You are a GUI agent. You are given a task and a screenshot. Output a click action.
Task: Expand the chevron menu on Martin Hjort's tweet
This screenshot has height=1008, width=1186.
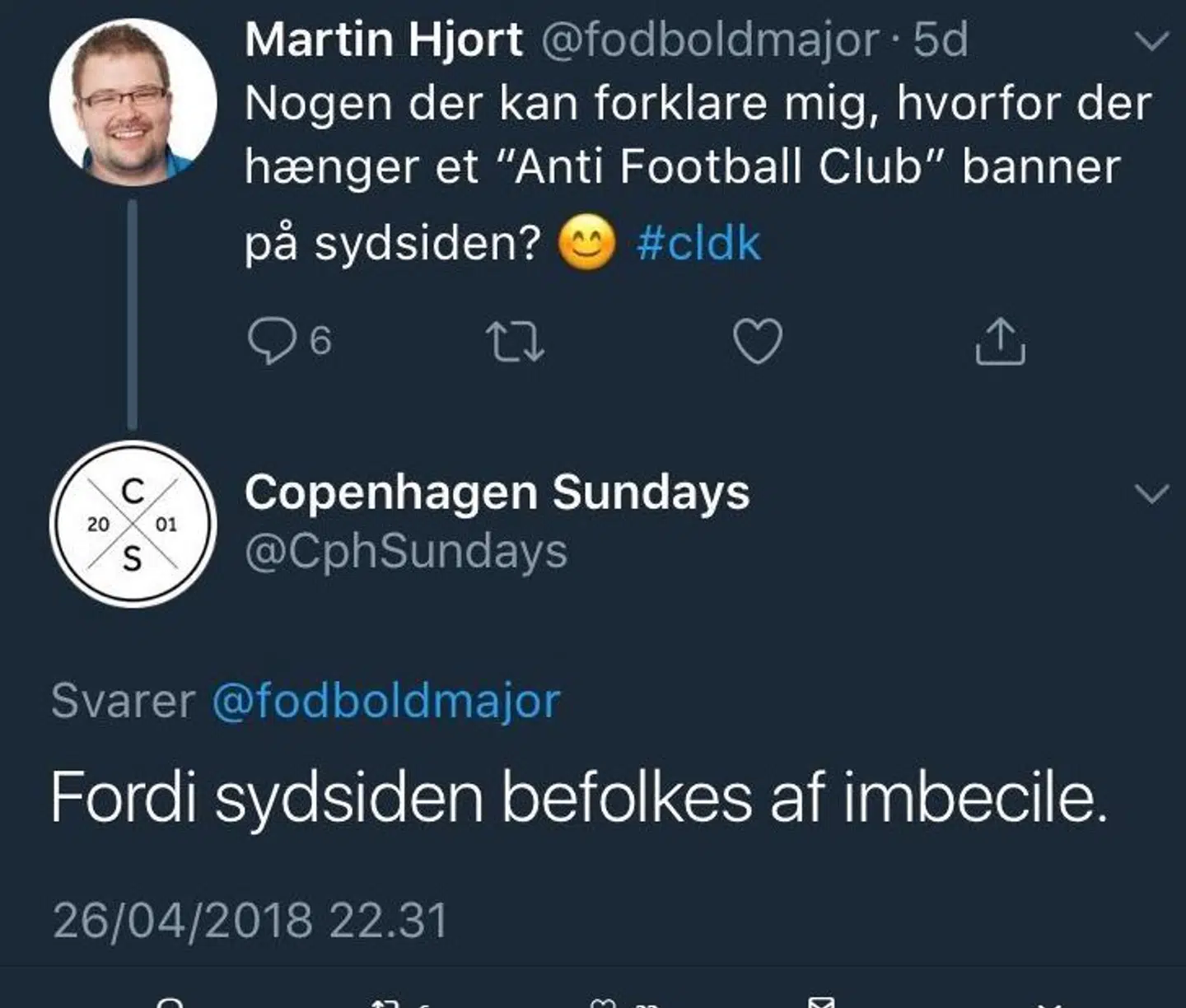[1151, 41]
